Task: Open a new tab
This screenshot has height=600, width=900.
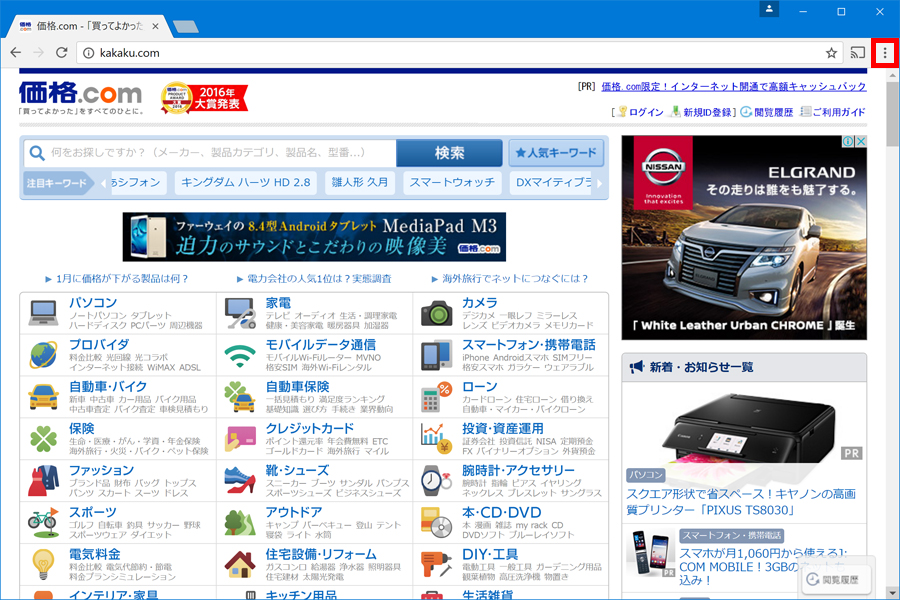Action: pos(185,26)
